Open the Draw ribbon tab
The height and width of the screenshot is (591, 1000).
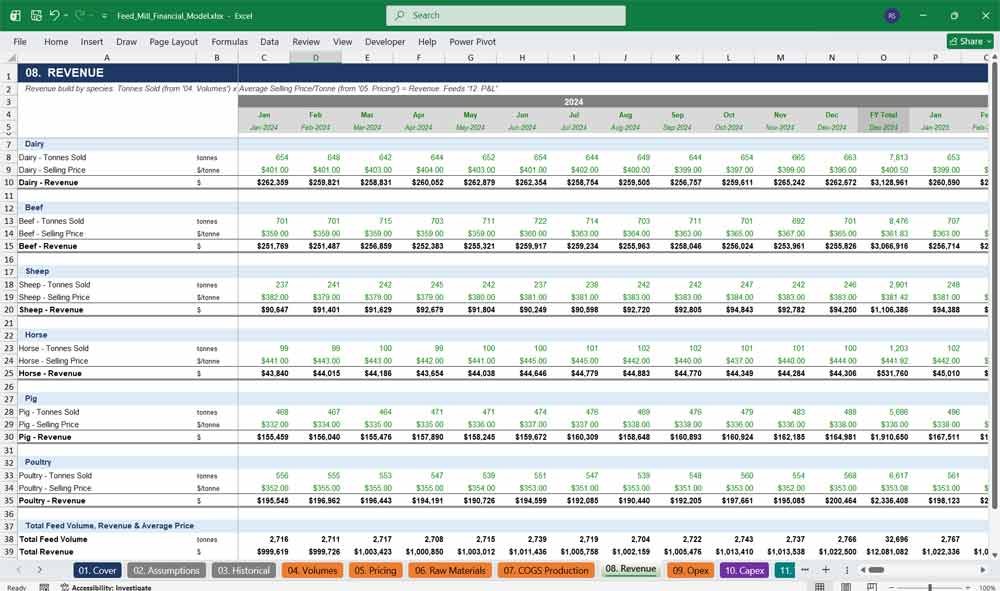(126, 41)
